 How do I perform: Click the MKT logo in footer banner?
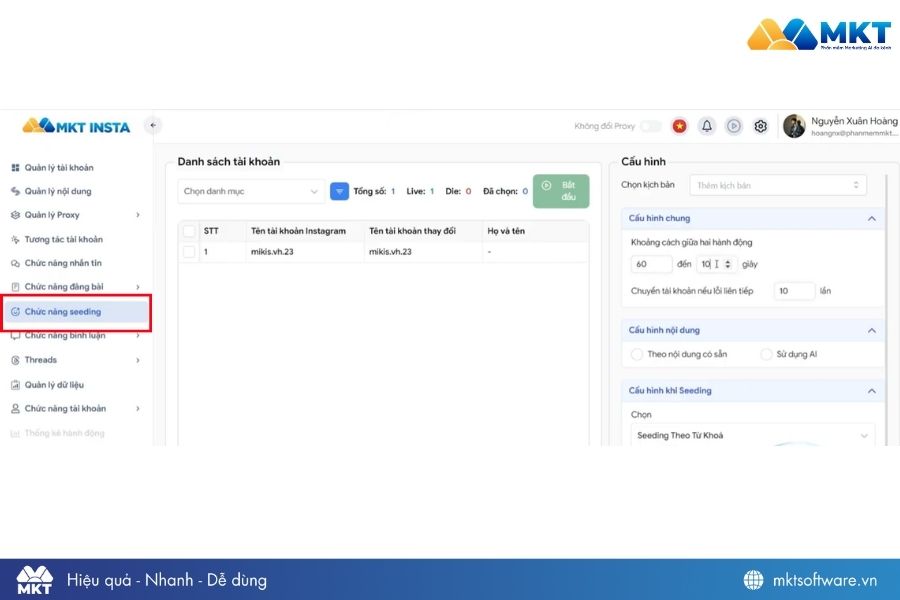point(34,580)
